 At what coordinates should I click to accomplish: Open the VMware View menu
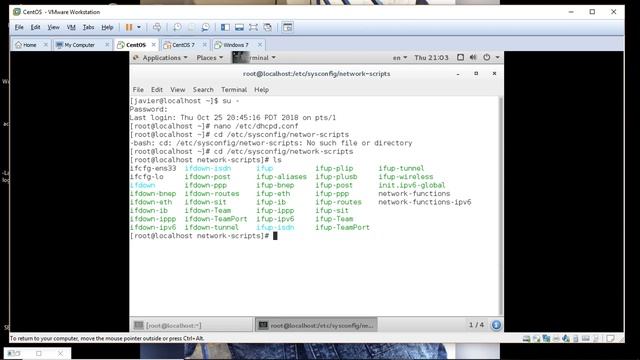coord(53,27)
